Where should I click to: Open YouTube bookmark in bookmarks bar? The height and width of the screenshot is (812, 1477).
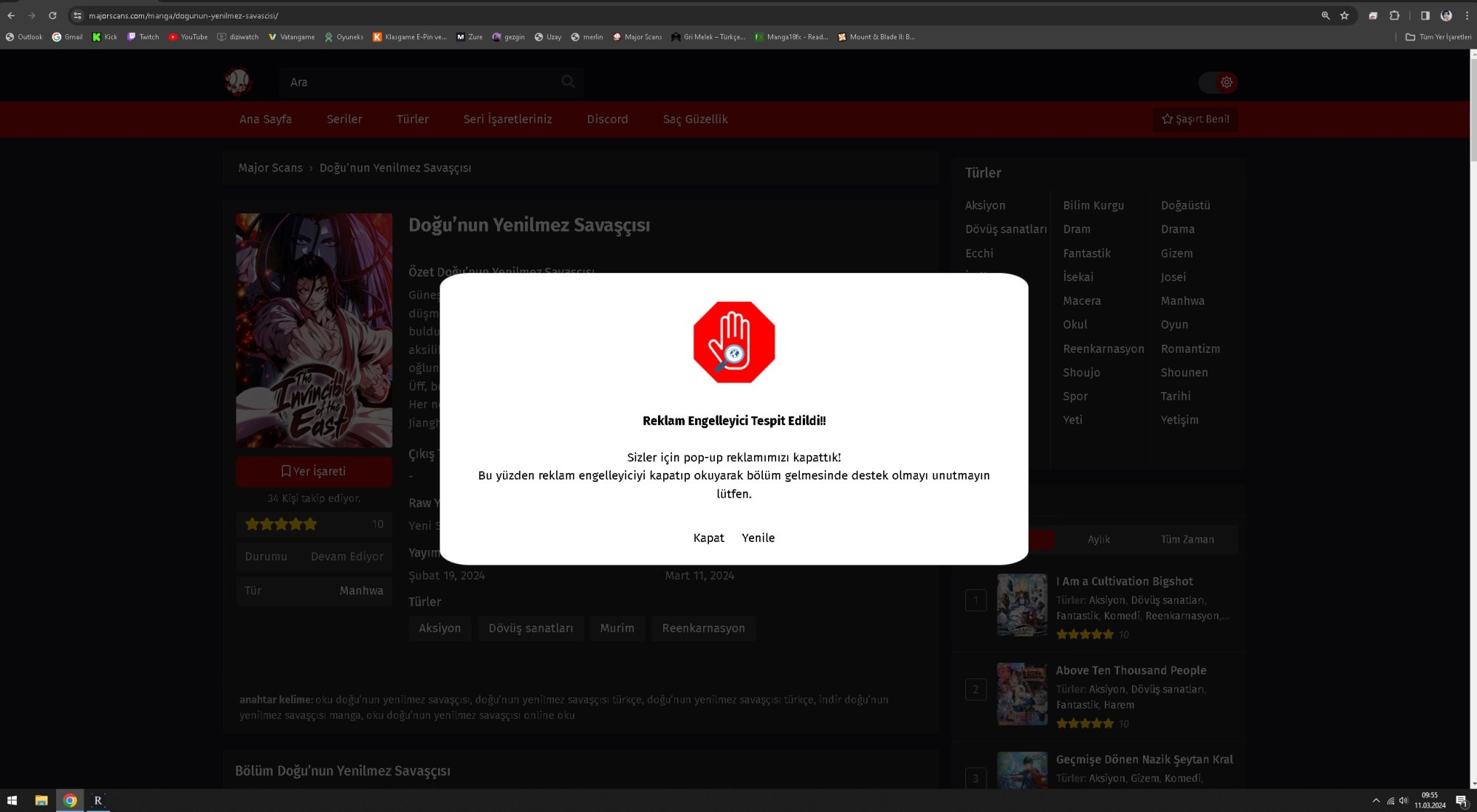(188, 37)
